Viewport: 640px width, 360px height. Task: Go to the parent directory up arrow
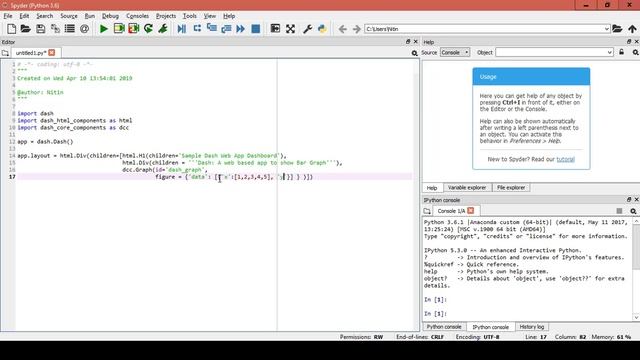pyautogui.click(x=632, y=29)
